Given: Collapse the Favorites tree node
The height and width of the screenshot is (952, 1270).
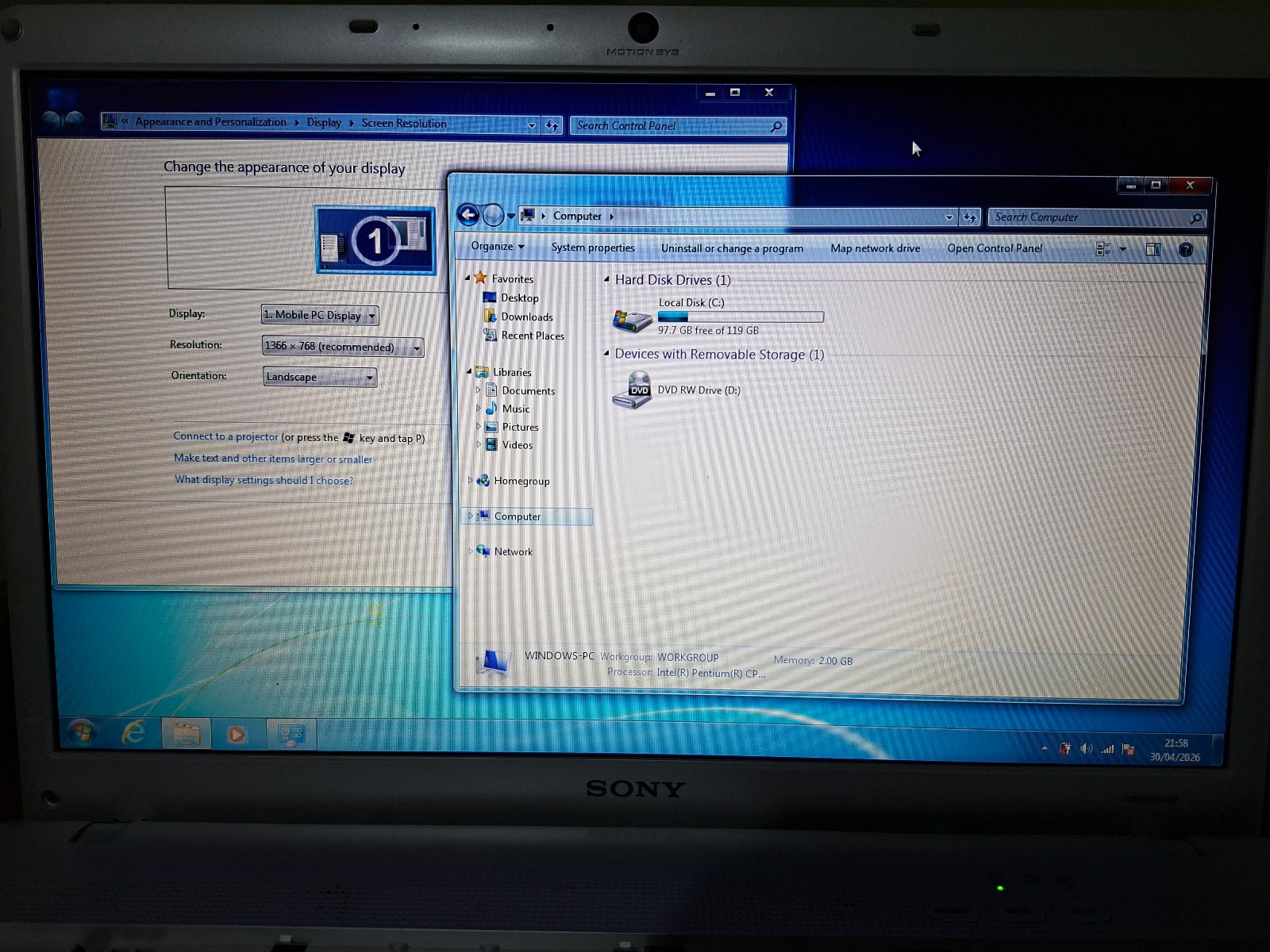Looking at the screenshot, I should [468, 278].
